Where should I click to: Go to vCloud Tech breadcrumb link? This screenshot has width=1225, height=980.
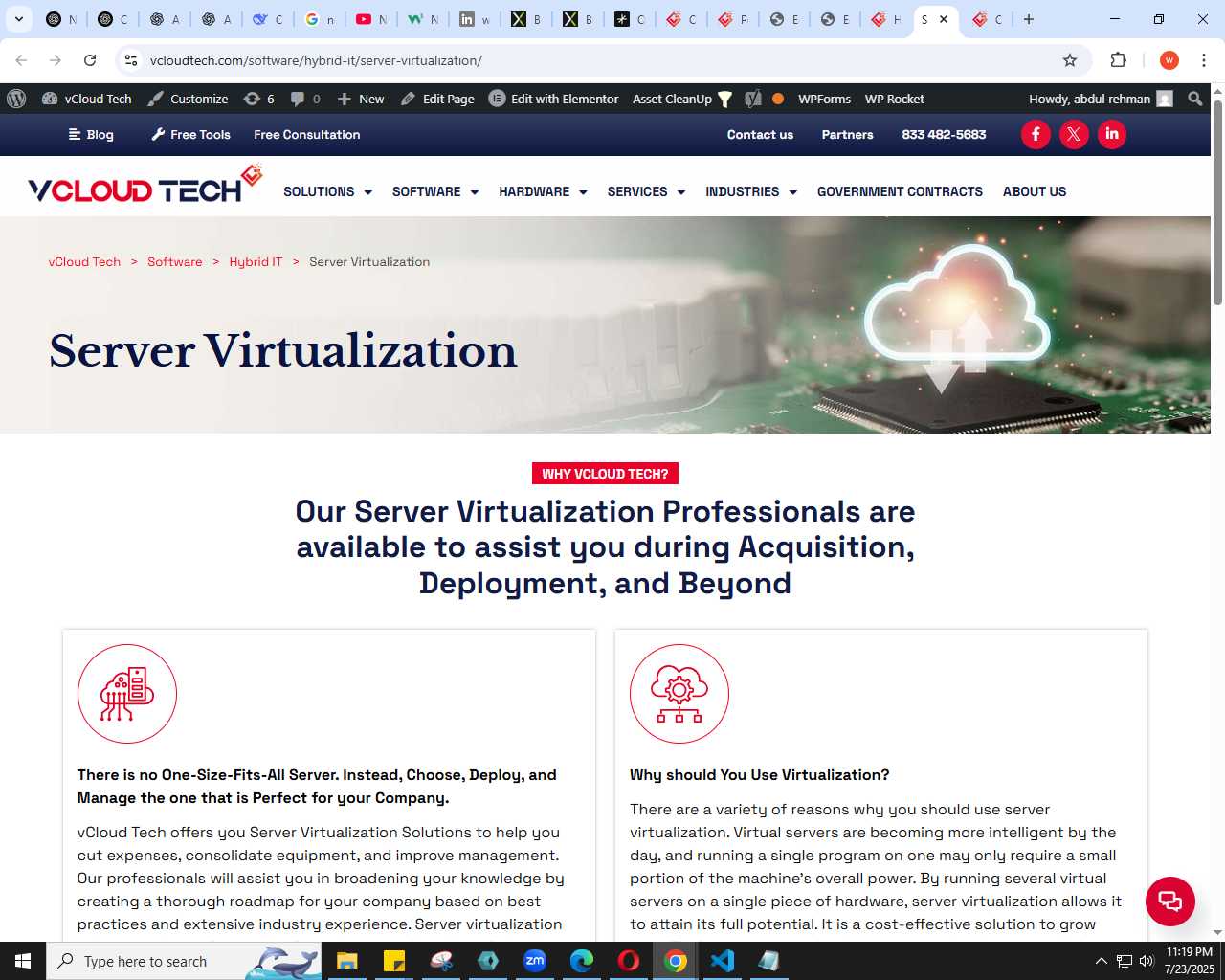(x=84, y=262)
